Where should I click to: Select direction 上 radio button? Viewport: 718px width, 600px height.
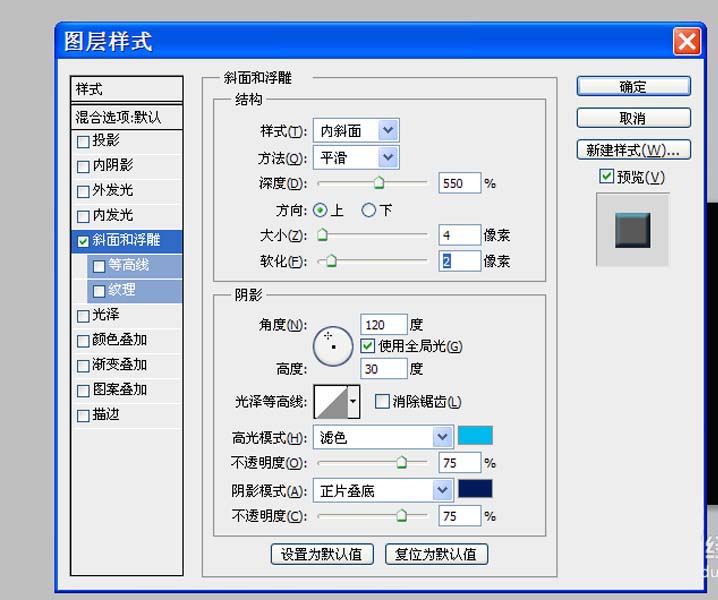click(320, 210)
